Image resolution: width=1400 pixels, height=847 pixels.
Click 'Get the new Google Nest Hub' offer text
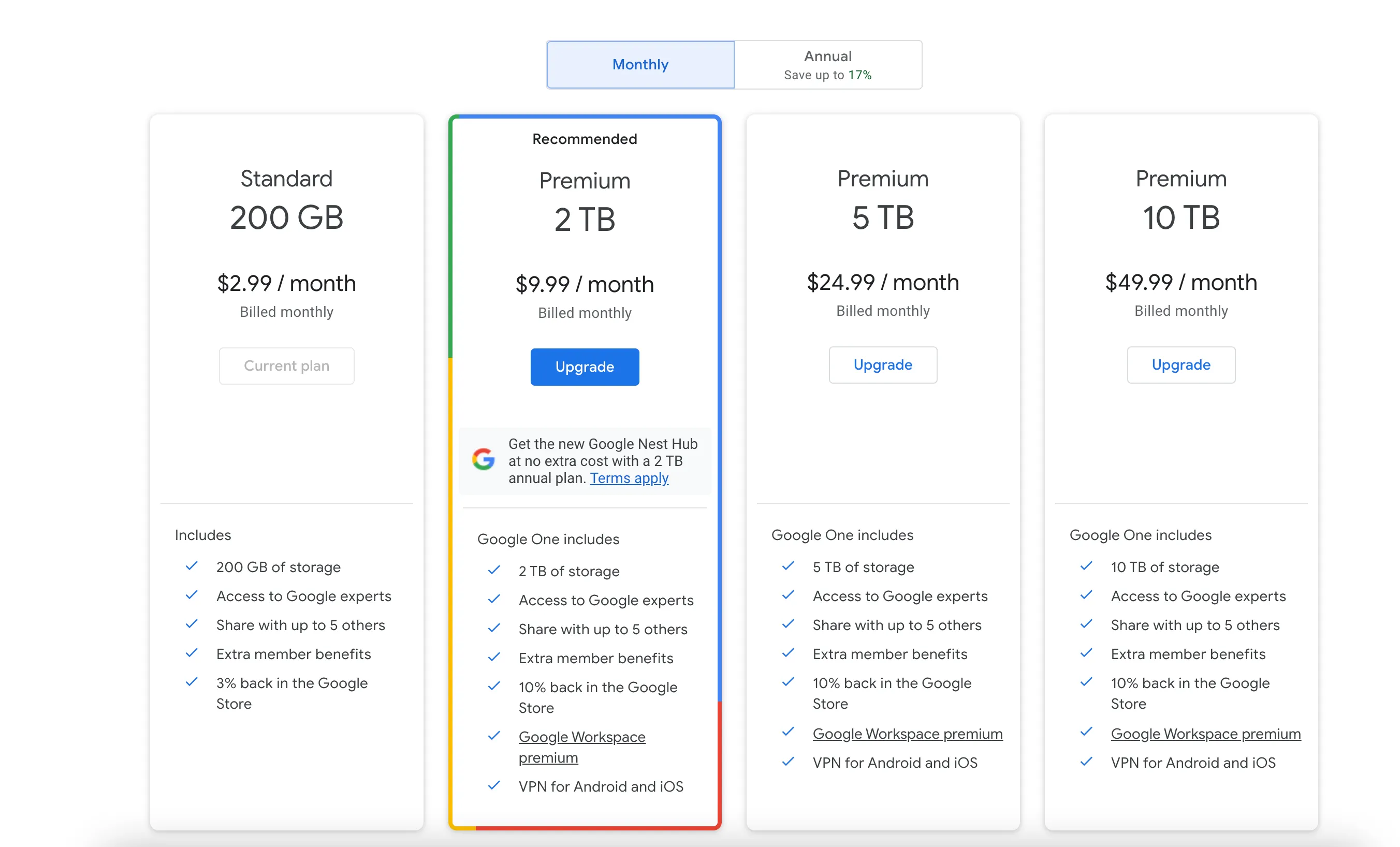[x=603, y=461]
